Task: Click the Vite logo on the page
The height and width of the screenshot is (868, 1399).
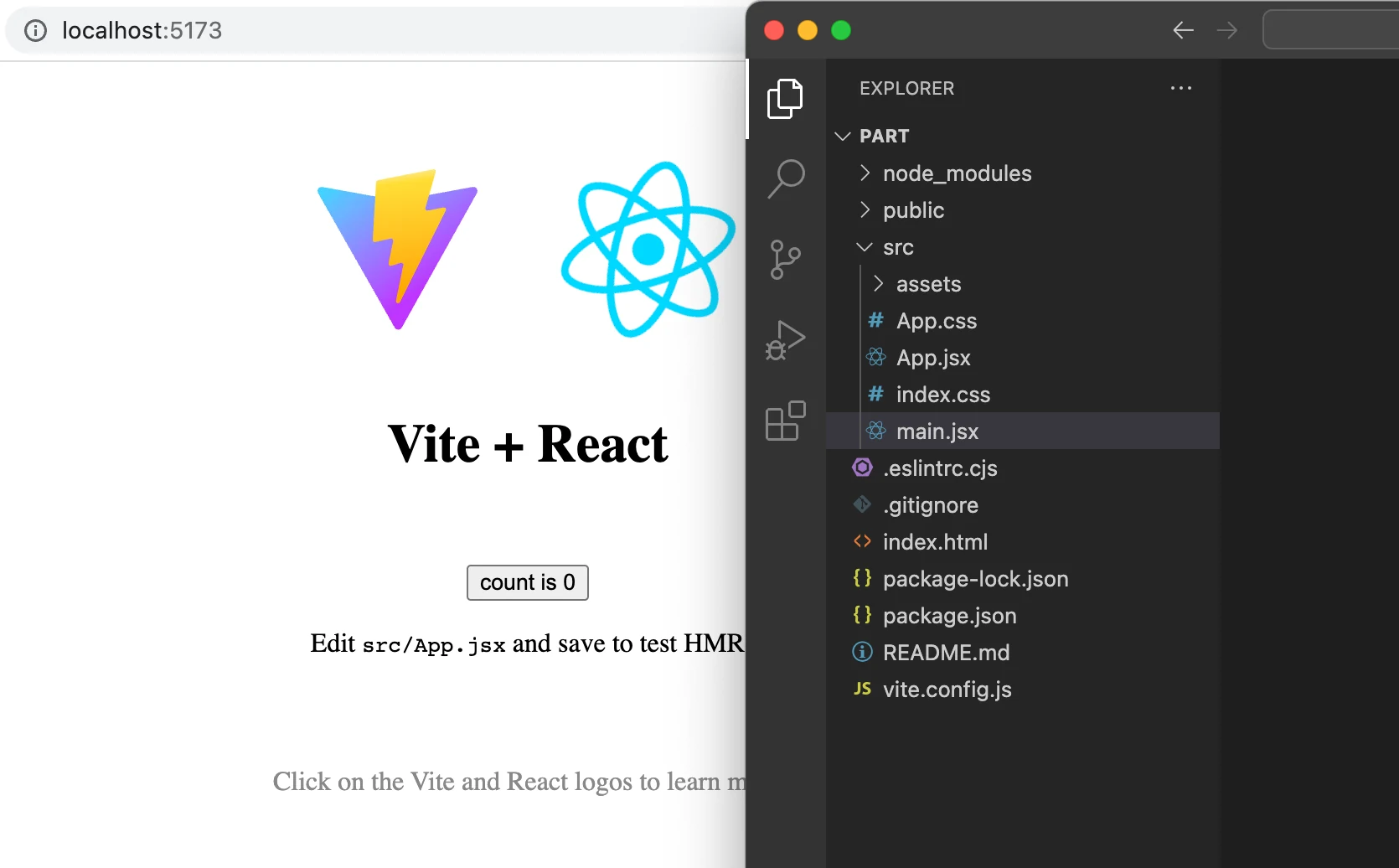Action: [x=397, y=249]
